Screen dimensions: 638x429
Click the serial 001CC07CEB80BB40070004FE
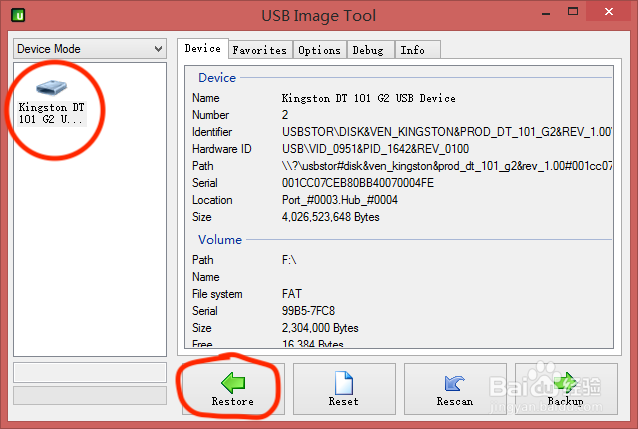tap(358, 183)
